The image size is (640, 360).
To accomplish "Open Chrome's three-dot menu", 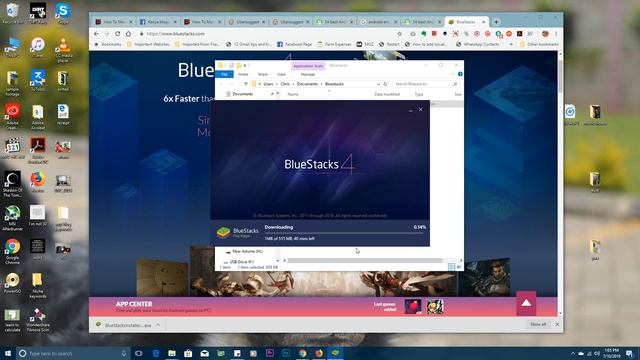I will [556, 34].
